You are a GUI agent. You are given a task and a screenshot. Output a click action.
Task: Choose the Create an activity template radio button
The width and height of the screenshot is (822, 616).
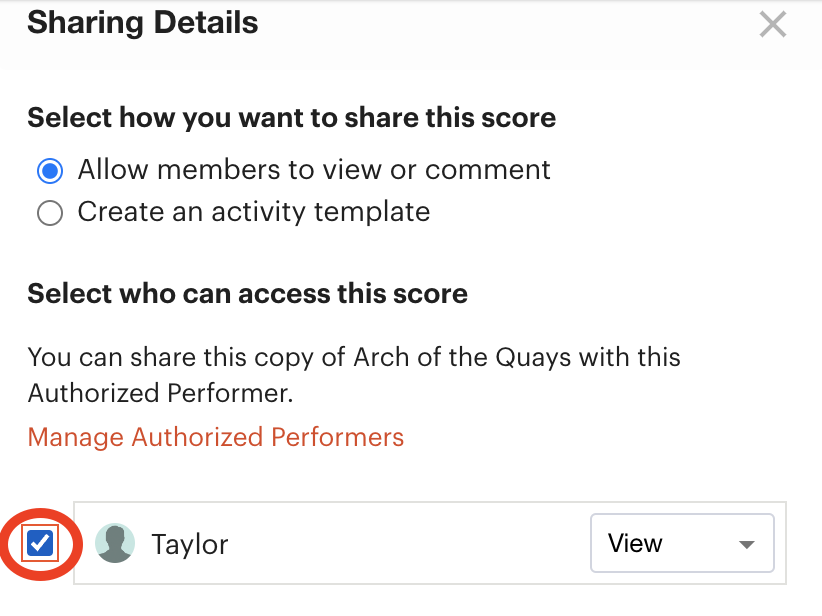(50, 213)
